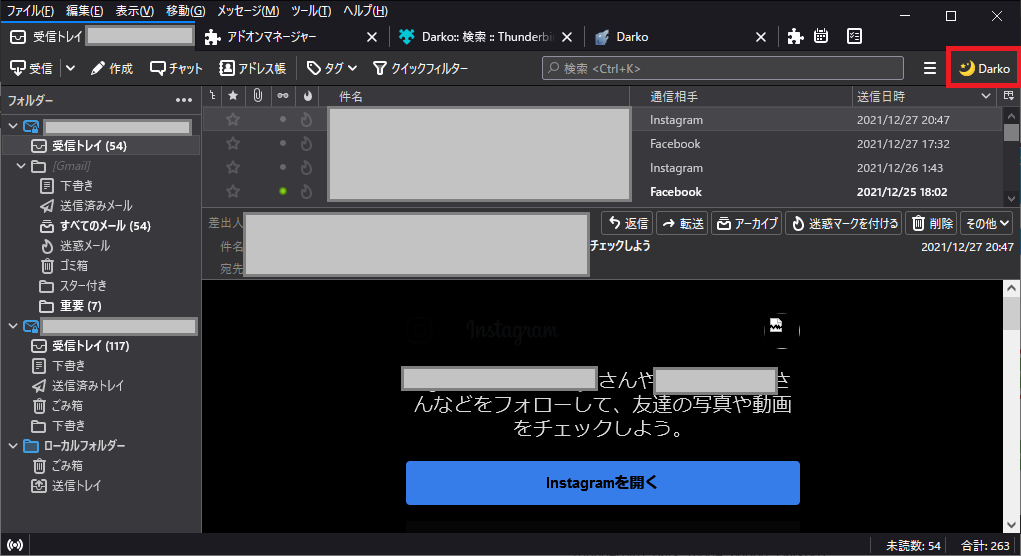
Task: Click 返信 reply button
Action: click(627, 223)
